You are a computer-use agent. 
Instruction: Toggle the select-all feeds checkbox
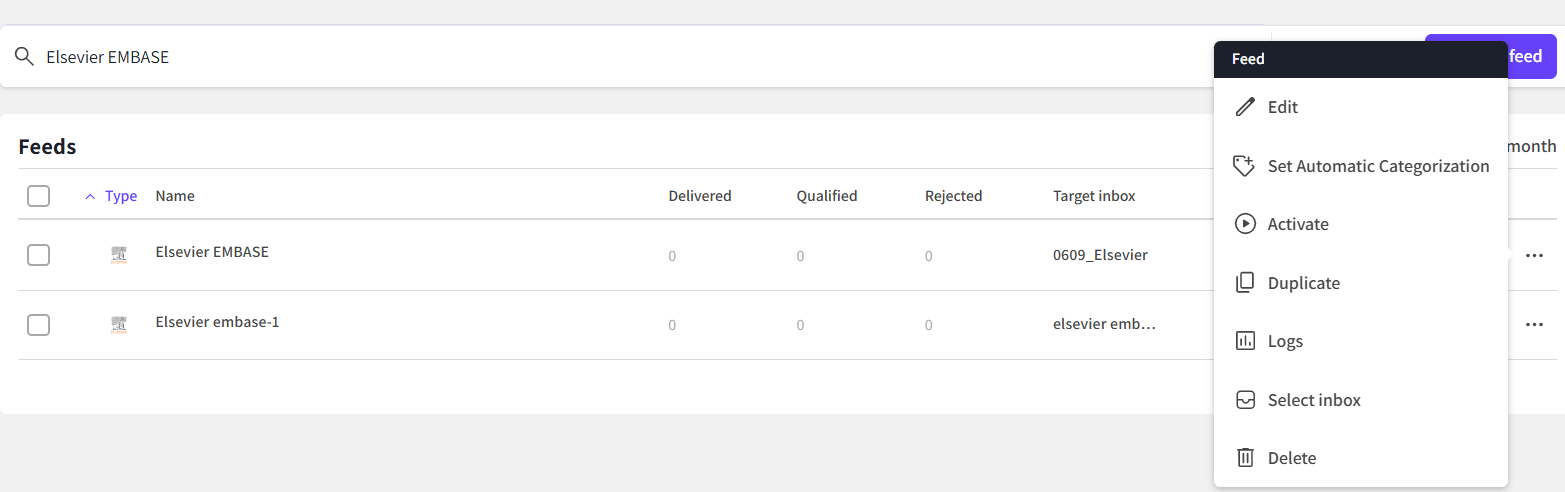pos(38,196)
